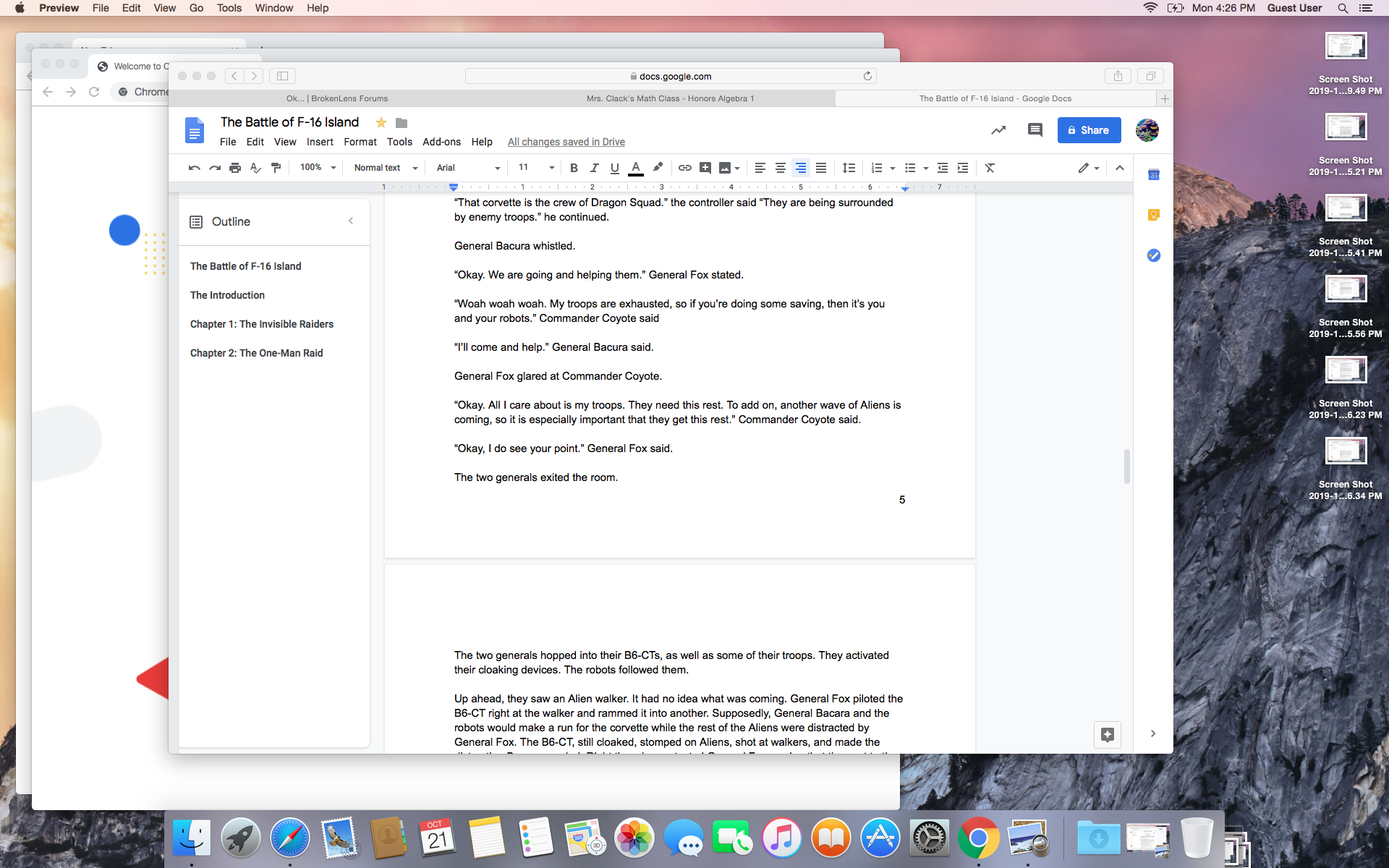Open Google Calendar side panel icon
Screen dimensions: 1389x868
click(1153, 174)
